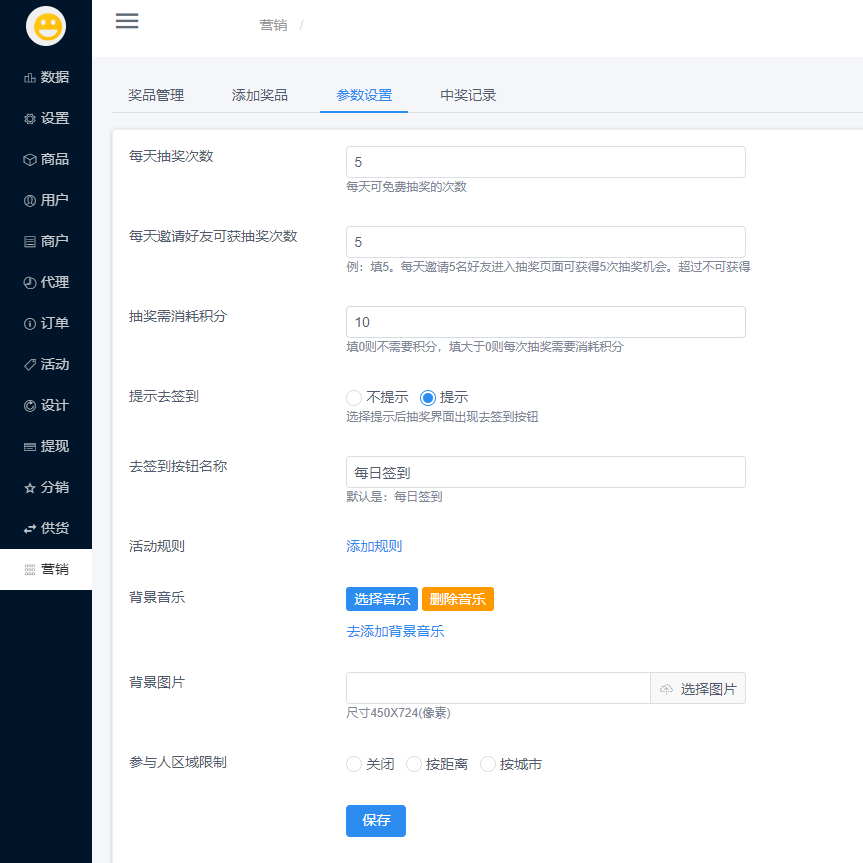This screenshot has height=863, width=863.
Task: Open the 供货 sidebar section
Action: point(46,528)
